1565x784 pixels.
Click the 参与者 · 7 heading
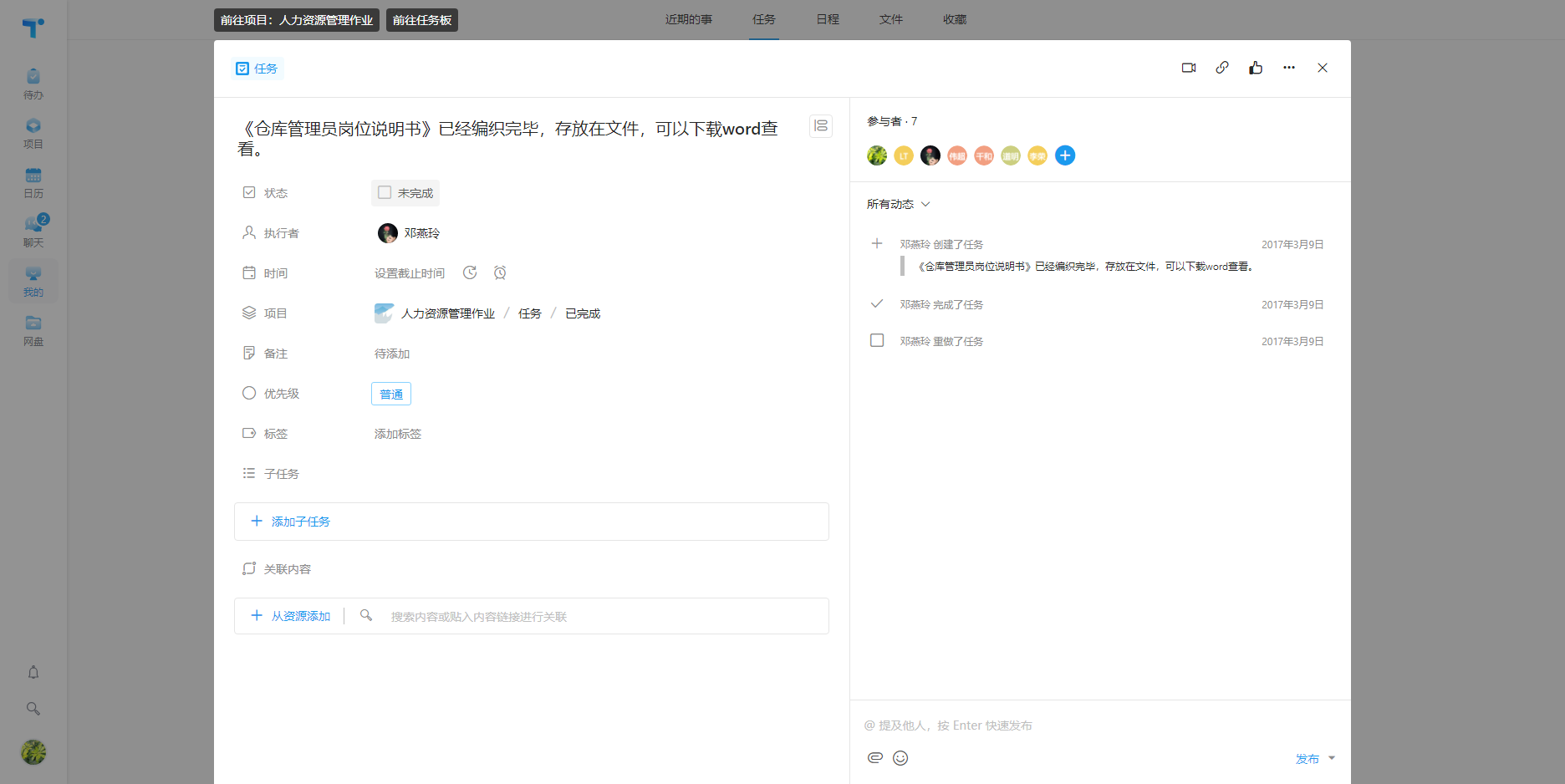click(x=892, y=121)
